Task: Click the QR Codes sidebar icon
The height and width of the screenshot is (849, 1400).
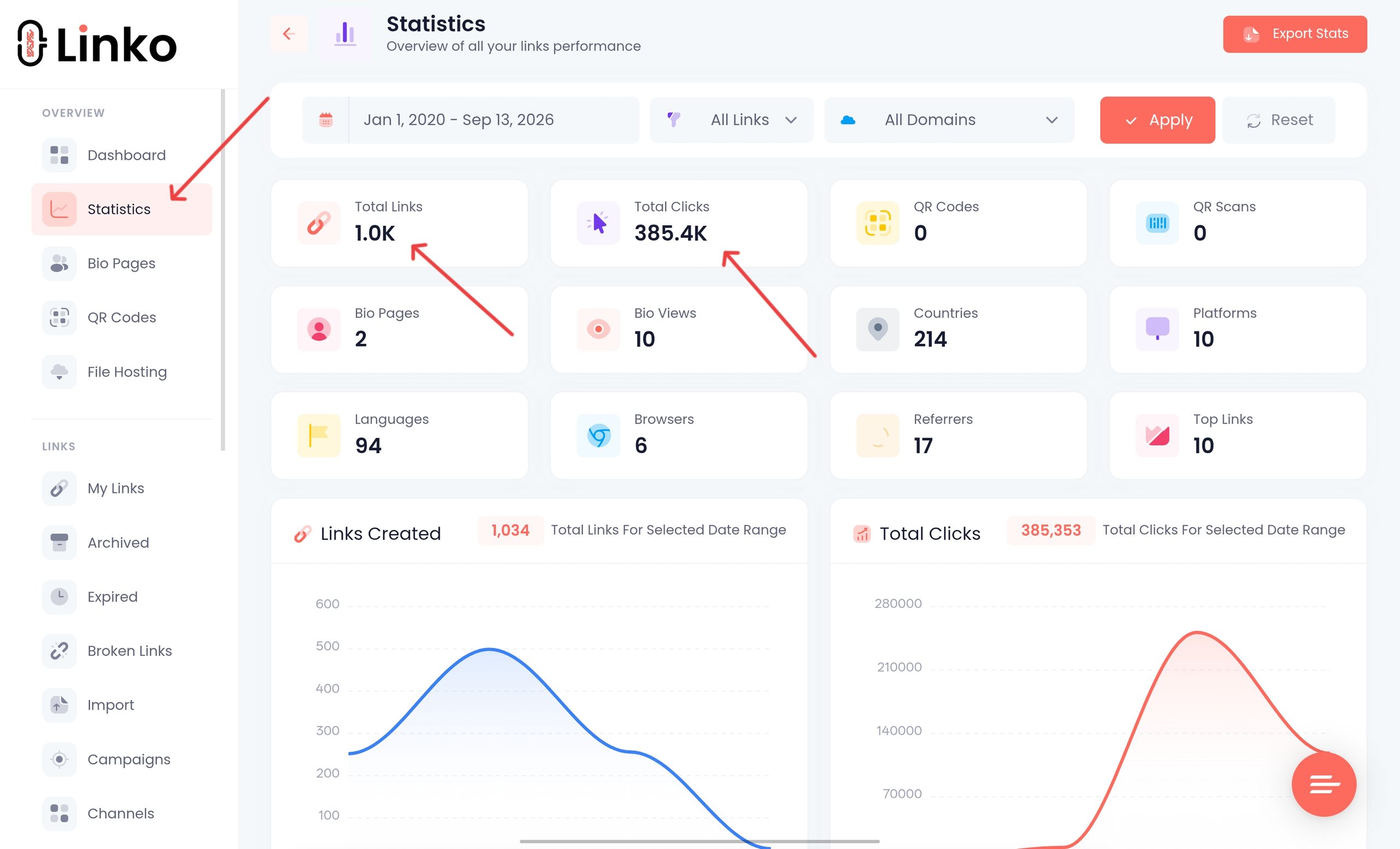Action: click(x=59, y=318)
